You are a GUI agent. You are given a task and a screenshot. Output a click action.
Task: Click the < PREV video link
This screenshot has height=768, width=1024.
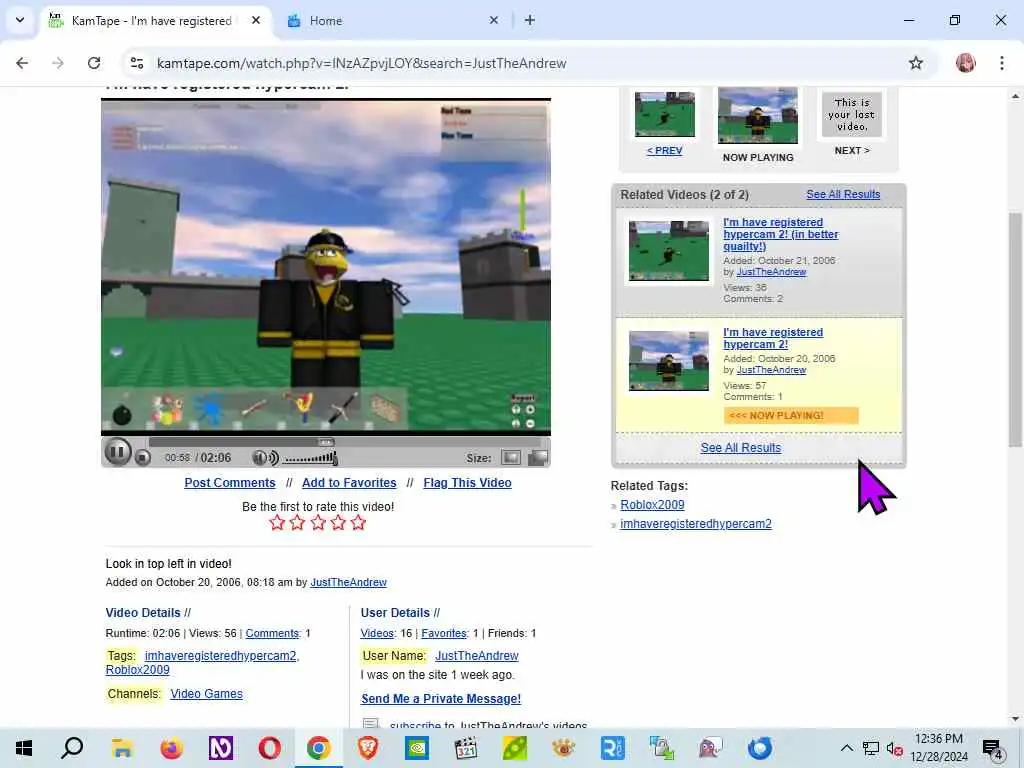(x=664, y=150)
